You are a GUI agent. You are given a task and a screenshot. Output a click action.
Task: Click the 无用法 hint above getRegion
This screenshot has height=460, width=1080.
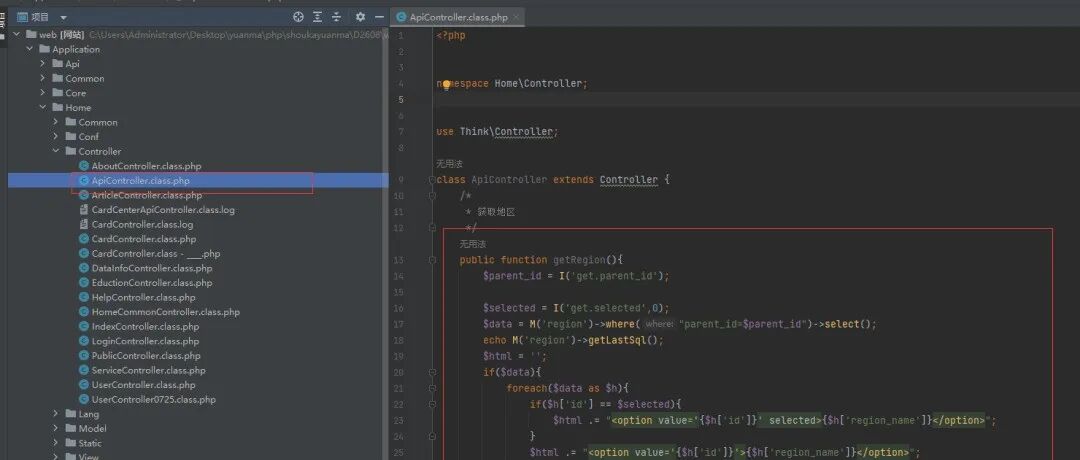coord(472,244)
